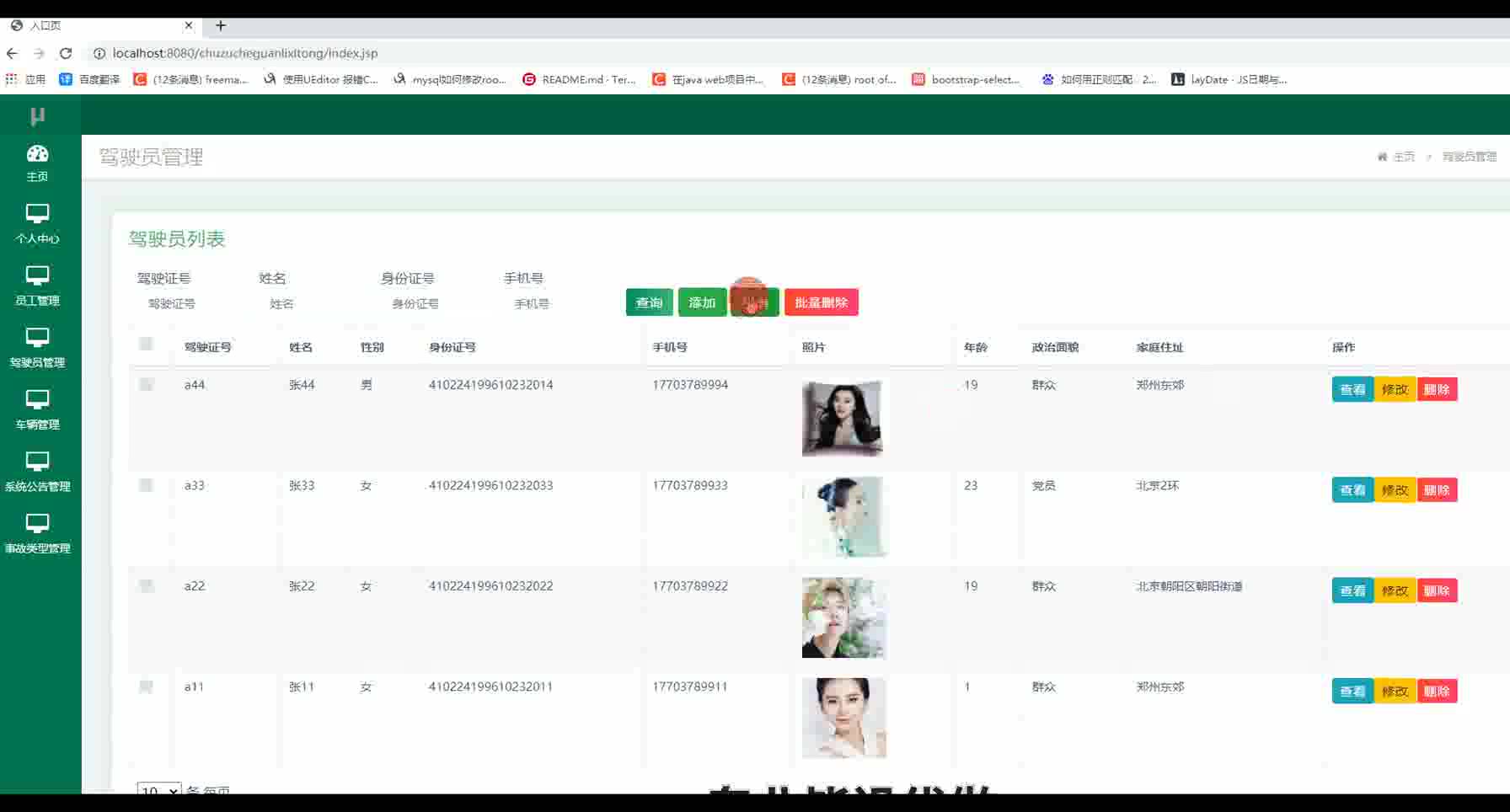The height and width of the screenshot is (812, 1510).
Task: Click the browser address bar URL
Action: coord(245,53)
